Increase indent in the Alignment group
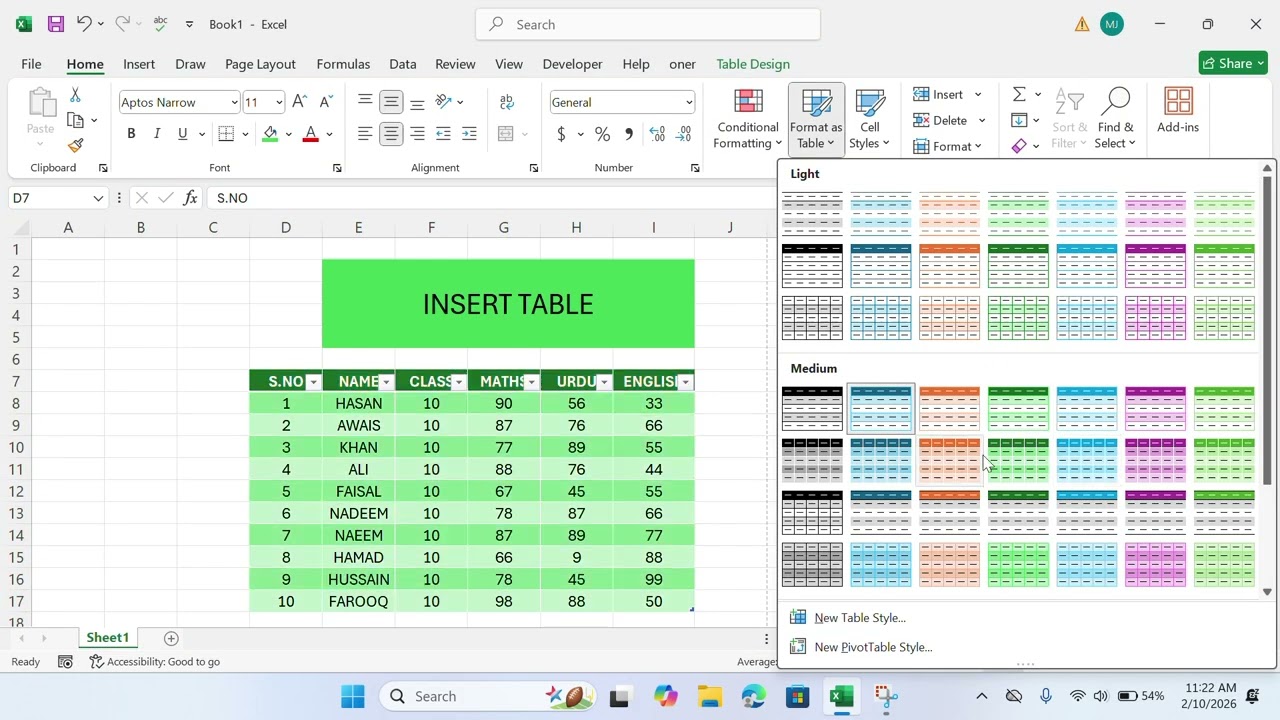 (469, 134)
